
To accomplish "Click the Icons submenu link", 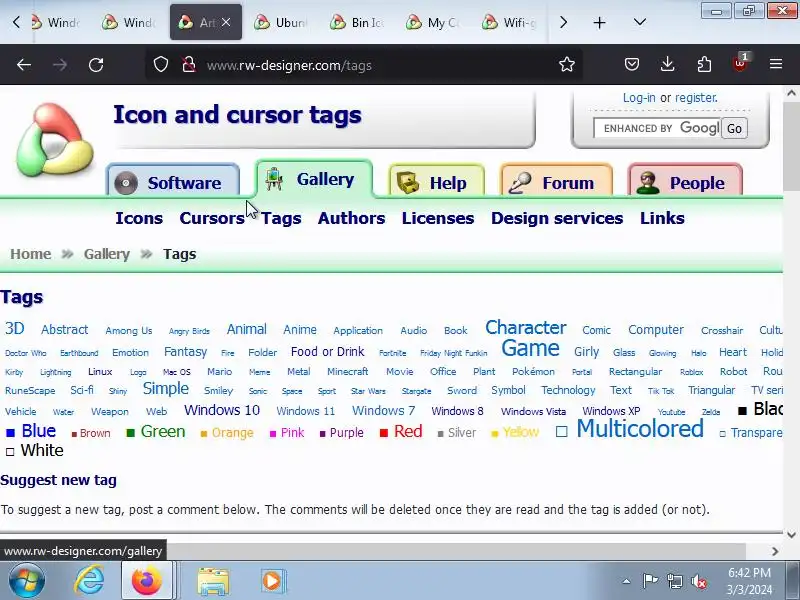I will coord(139,218).
